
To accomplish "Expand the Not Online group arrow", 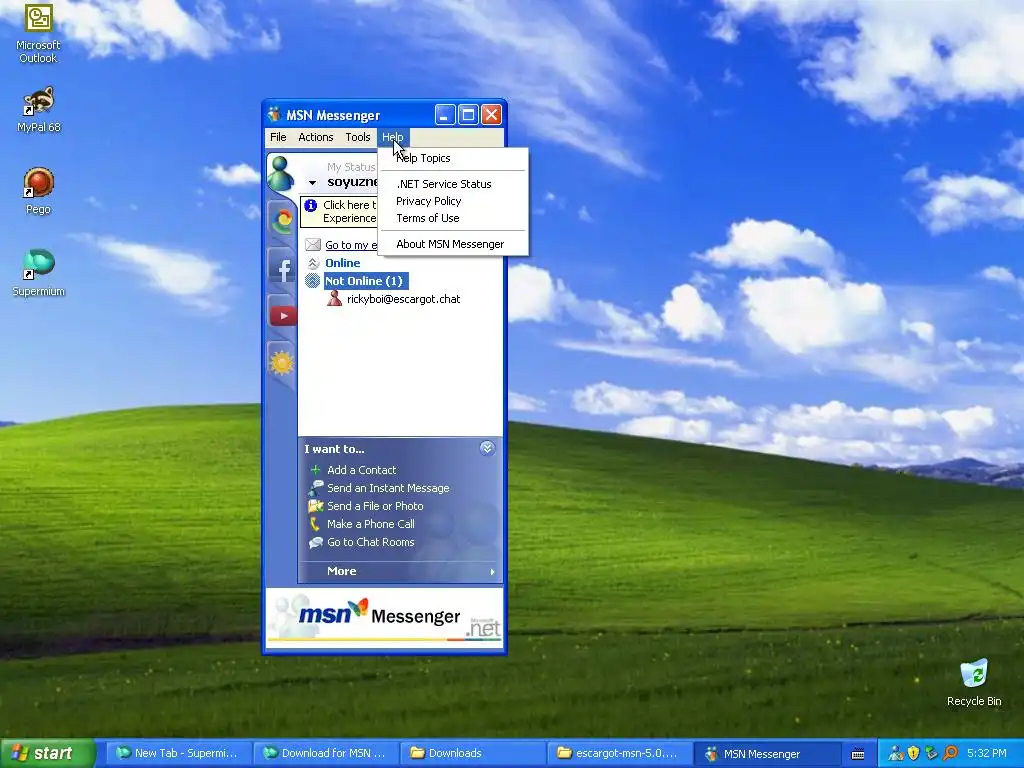I will [313, 281].
